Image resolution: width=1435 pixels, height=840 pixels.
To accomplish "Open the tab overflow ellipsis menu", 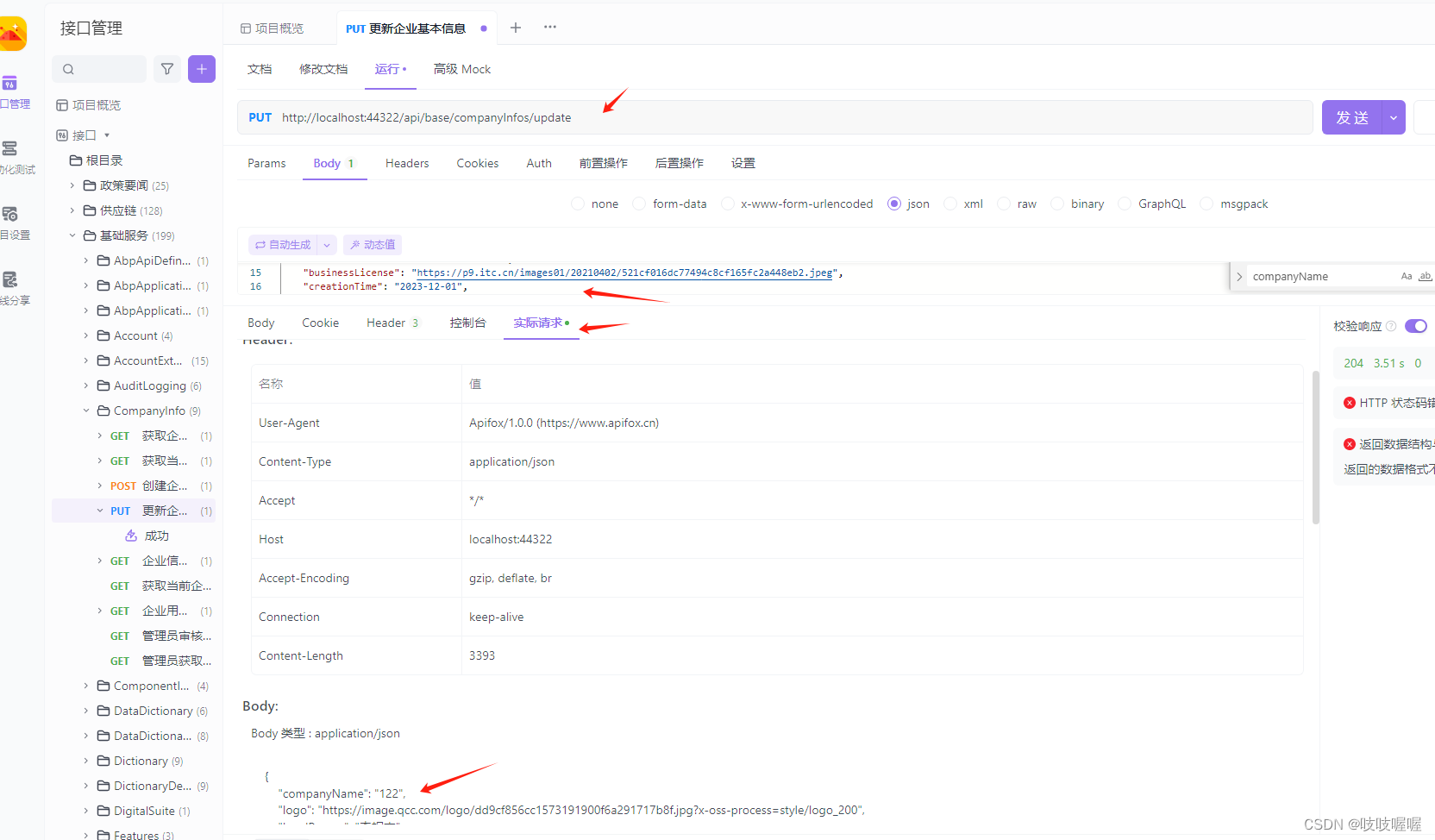I will (550, 28).
